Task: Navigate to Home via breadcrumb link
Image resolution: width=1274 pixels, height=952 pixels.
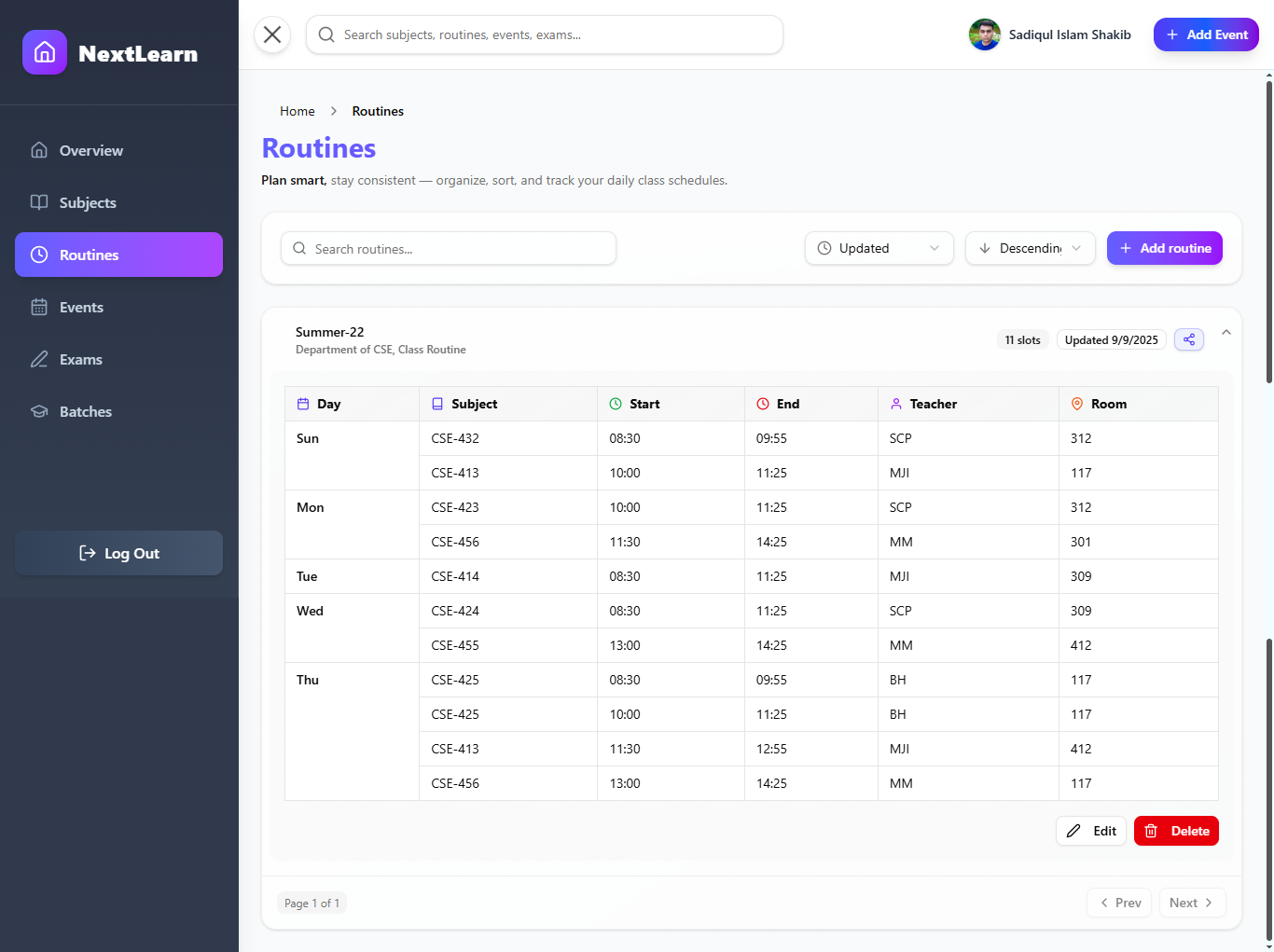Action: [297, 110]
